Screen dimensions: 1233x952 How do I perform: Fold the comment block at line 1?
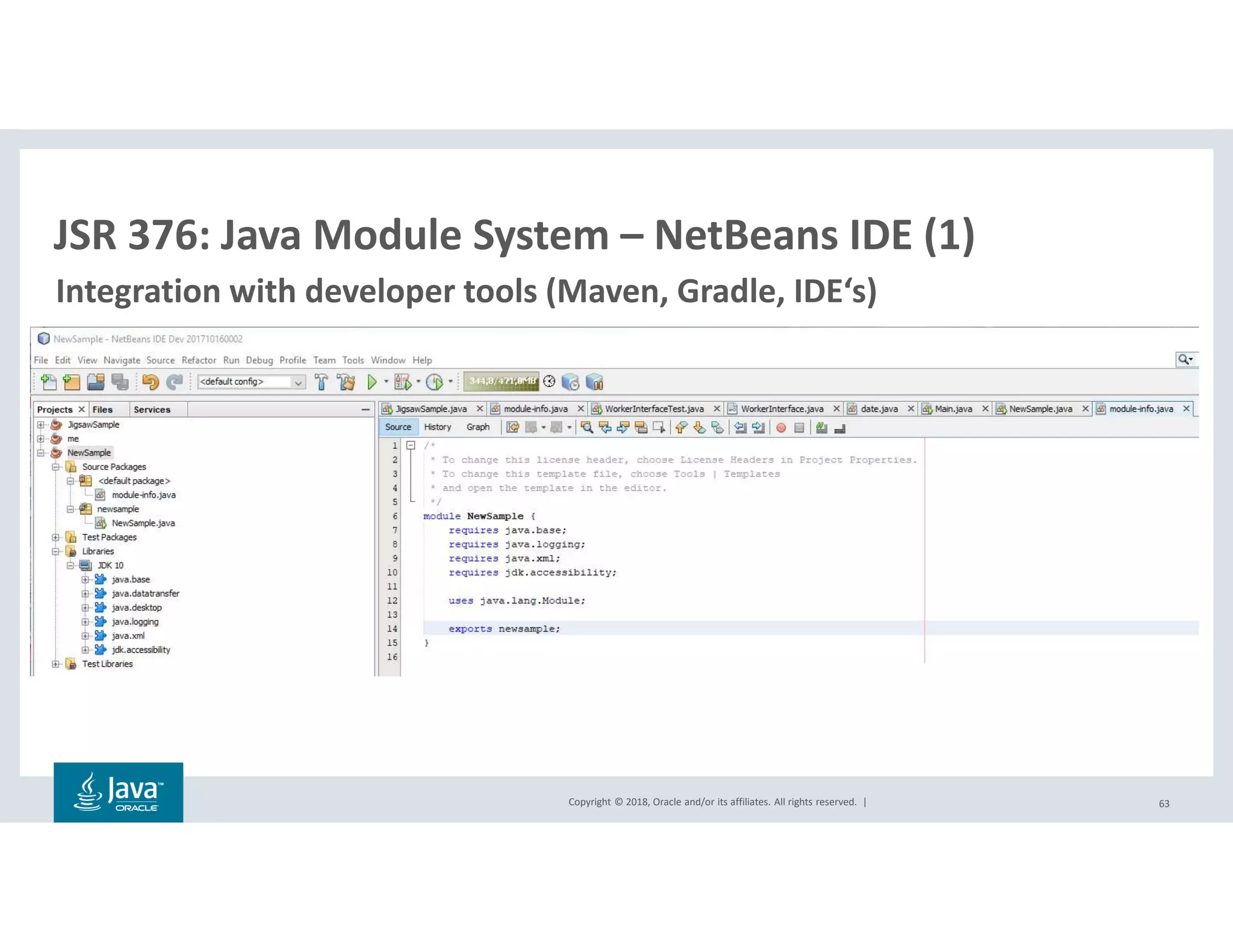tap(411, 445)
